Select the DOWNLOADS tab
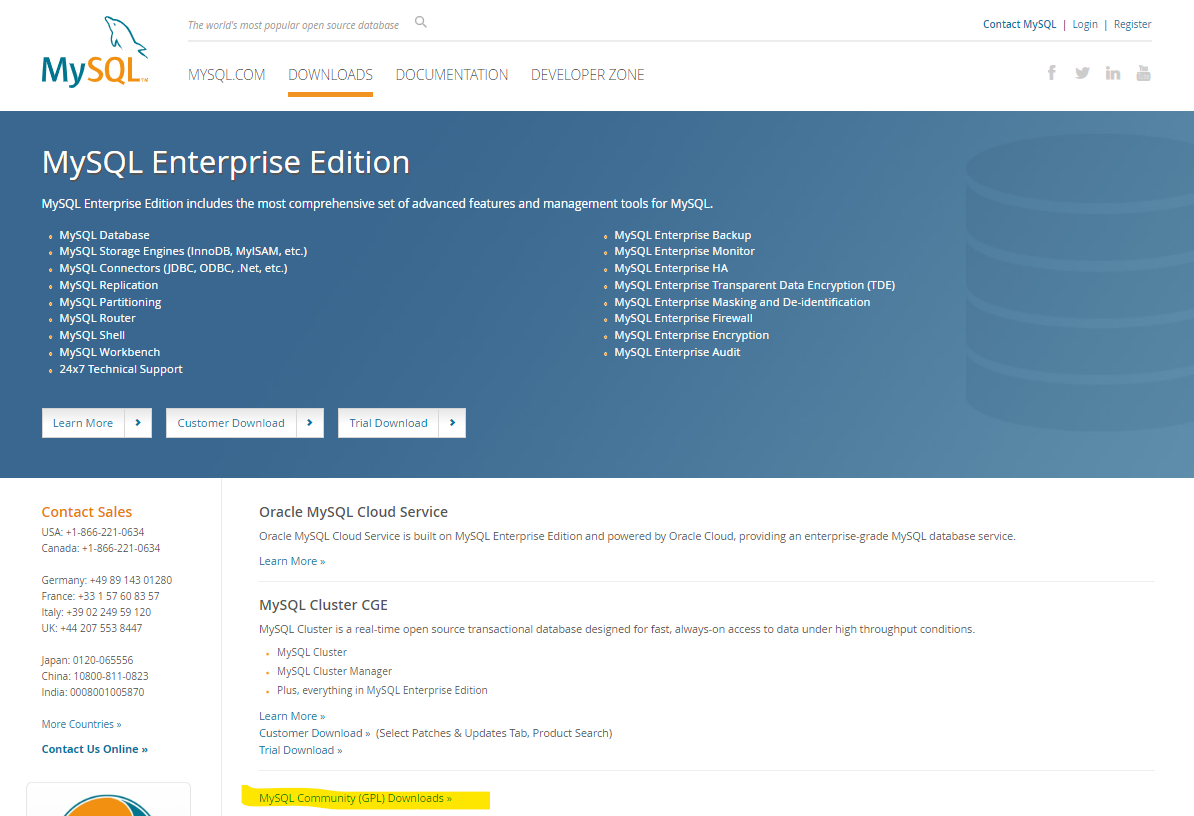The image size is (1194, 816). point(330,75)
